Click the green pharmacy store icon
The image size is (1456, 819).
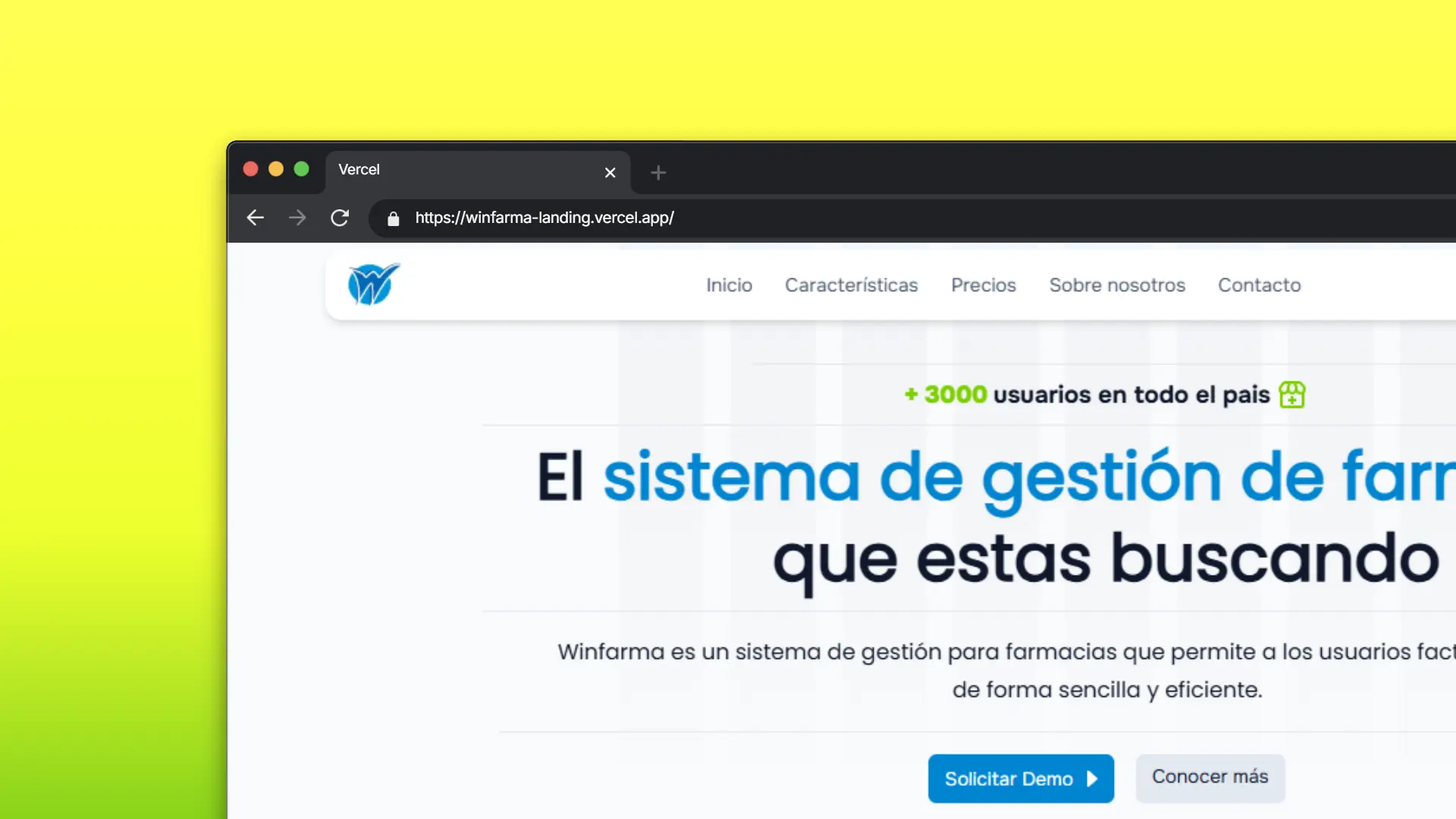pos(1291,394)
